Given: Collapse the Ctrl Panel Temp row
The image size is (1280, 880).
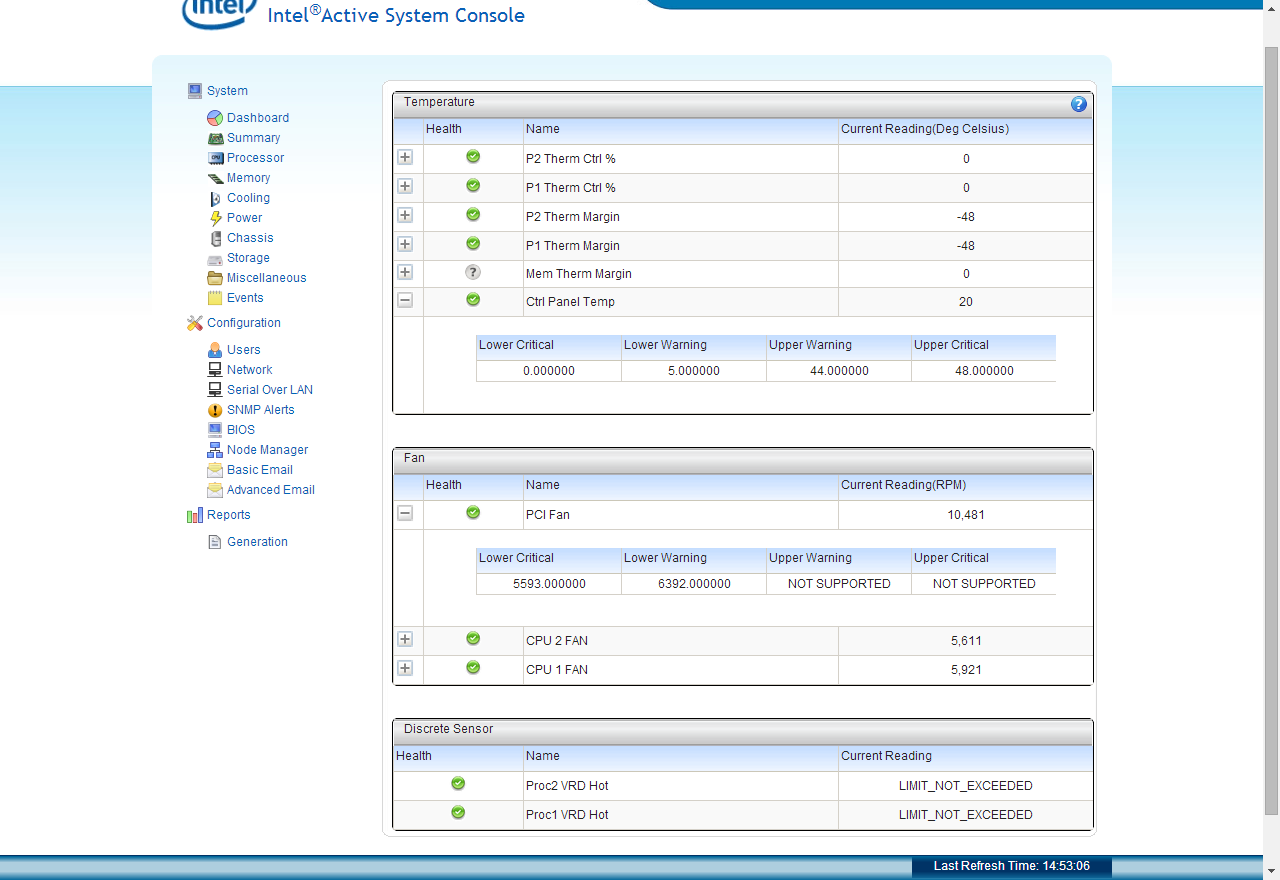Looking at the screenshot, I should pos(405,300).
